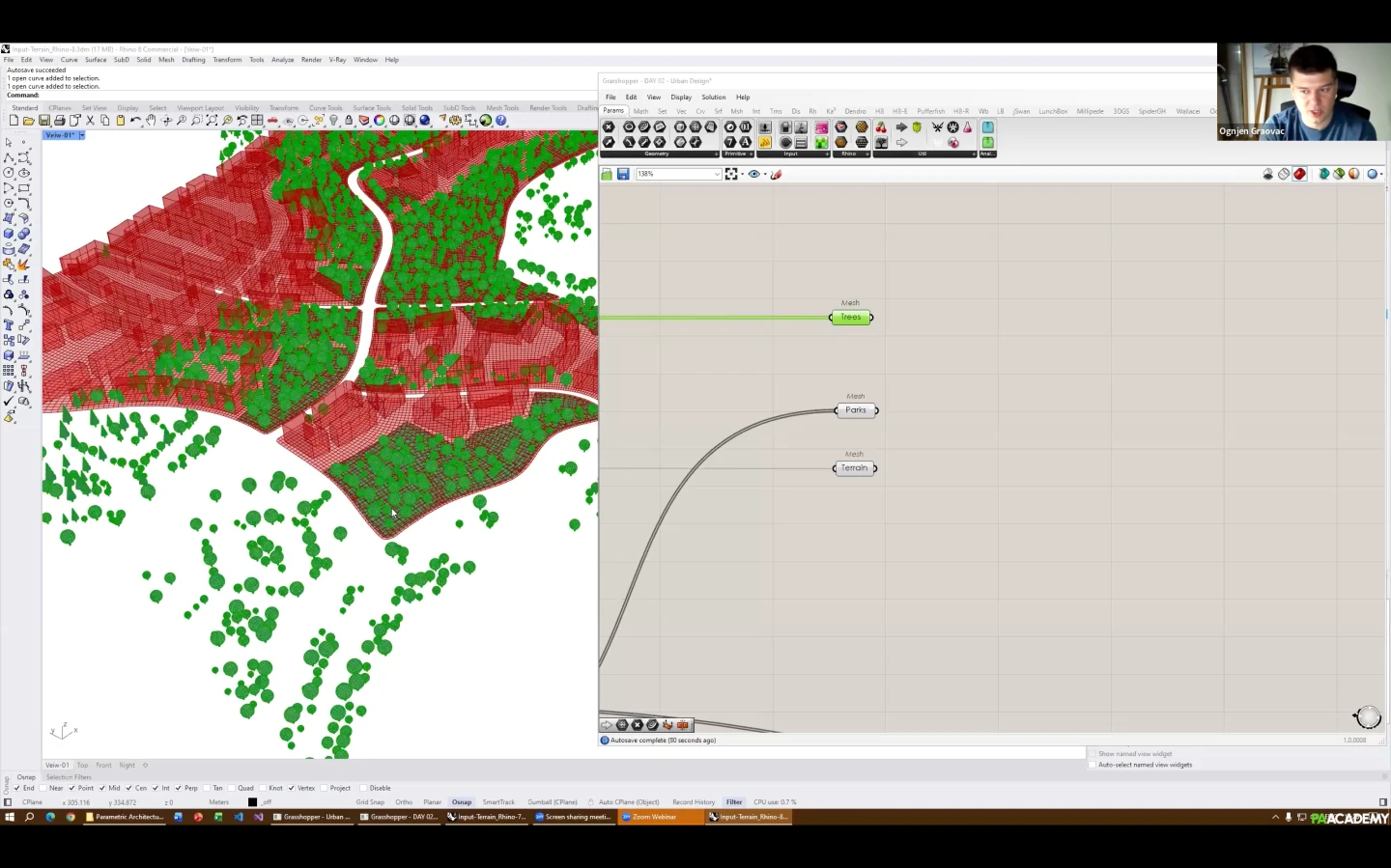Click the Save icon in Rhino toolbar
Screen dimensions: 1391x868
(x=44, y=121)
